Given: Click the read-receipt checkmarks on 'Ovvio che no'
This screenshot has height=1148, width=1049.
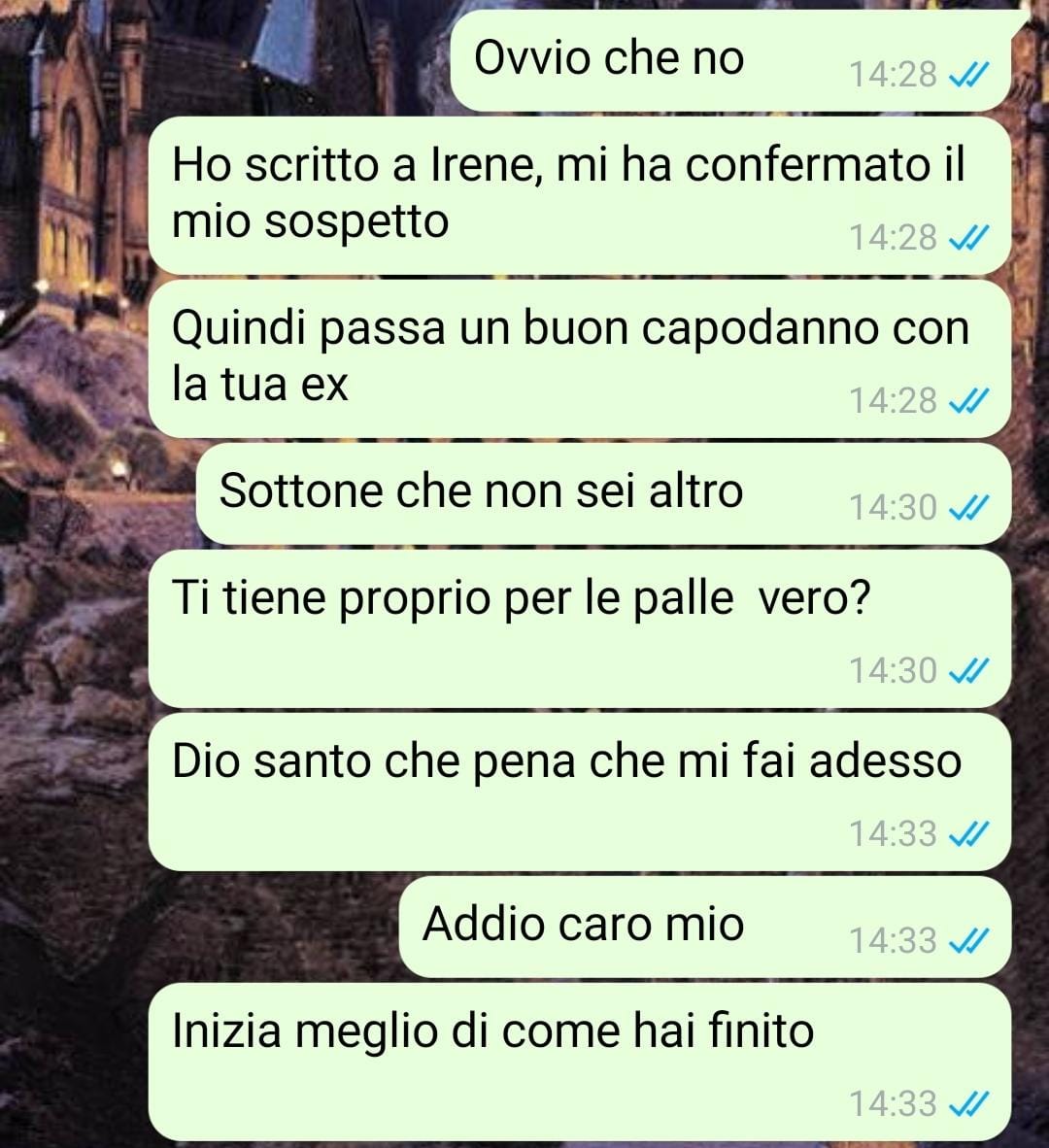Looking at the screenshot, I should (968, 74).
